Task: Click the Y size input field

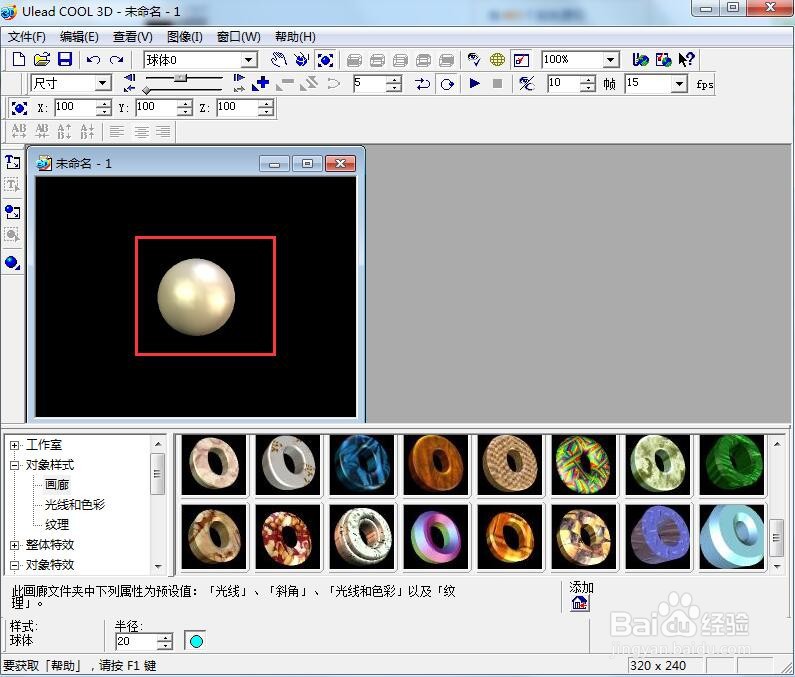Action: [156, 107]
